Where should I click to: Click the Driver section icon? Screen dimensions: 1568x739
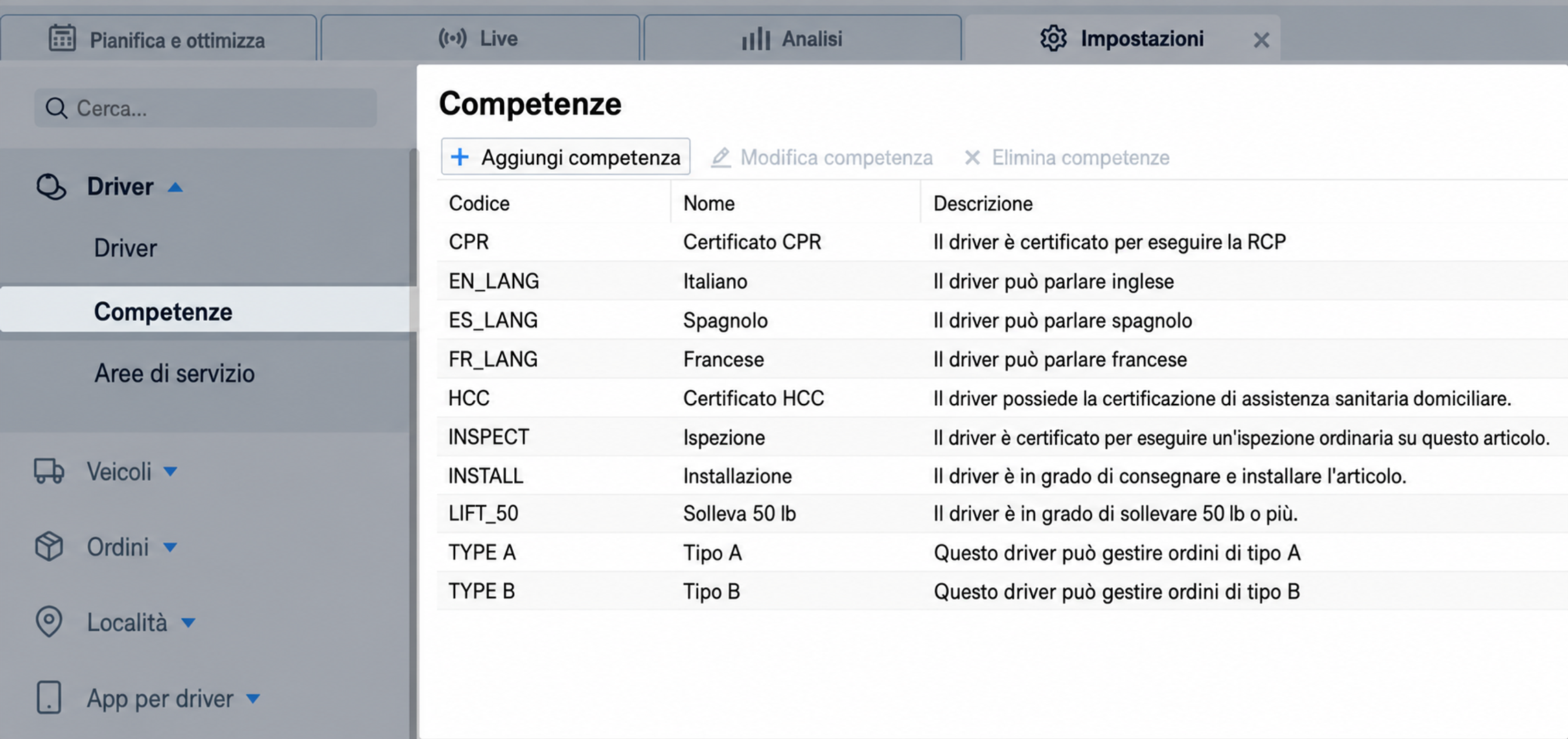(51, 187)
